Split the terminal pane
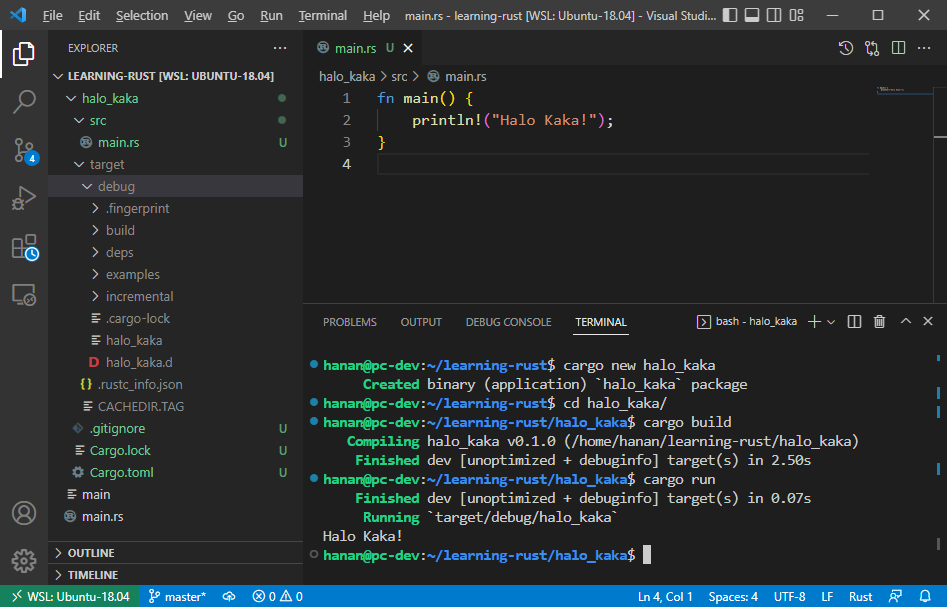The image size is (947, 607). 853,321
